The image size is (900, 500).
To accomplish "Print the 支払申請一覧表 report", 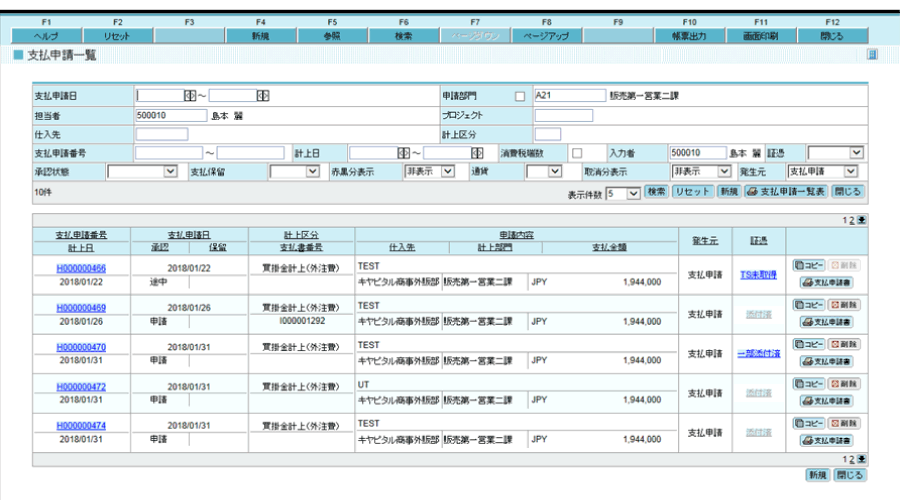I will (x=786, y=192).
